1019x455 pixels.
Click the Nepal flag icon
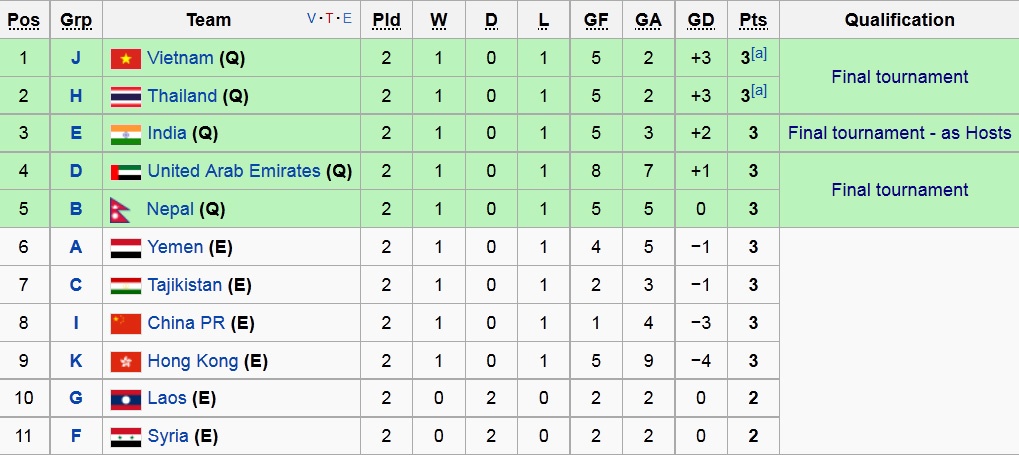(x=120, y=210)
